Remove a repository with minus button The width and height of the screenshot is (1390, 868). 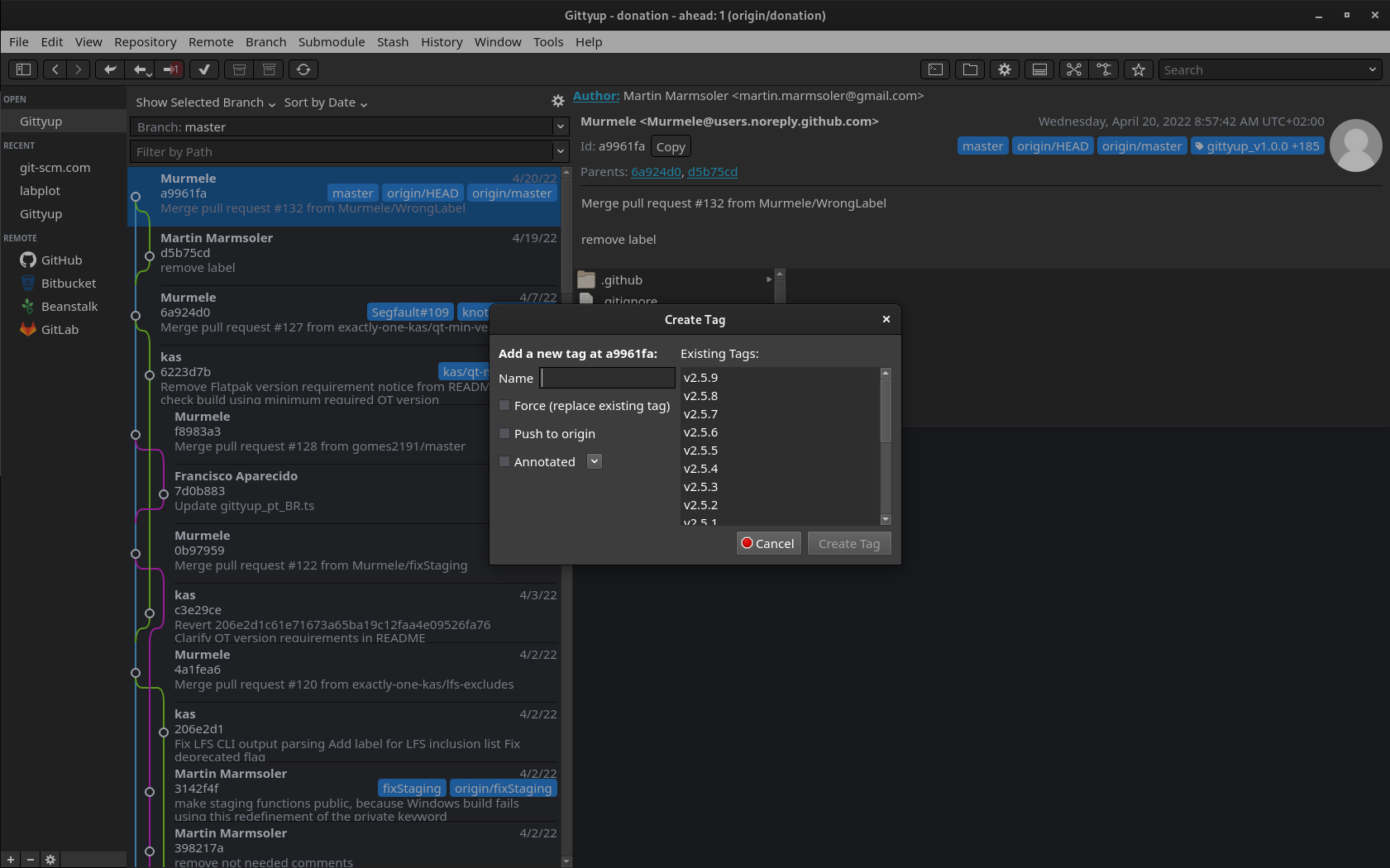[x=31, y=860]
